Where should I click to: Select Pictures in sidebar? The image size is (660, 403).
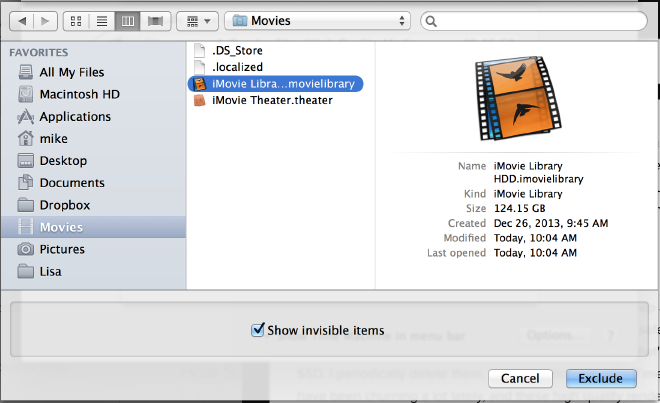click(93, 249)
